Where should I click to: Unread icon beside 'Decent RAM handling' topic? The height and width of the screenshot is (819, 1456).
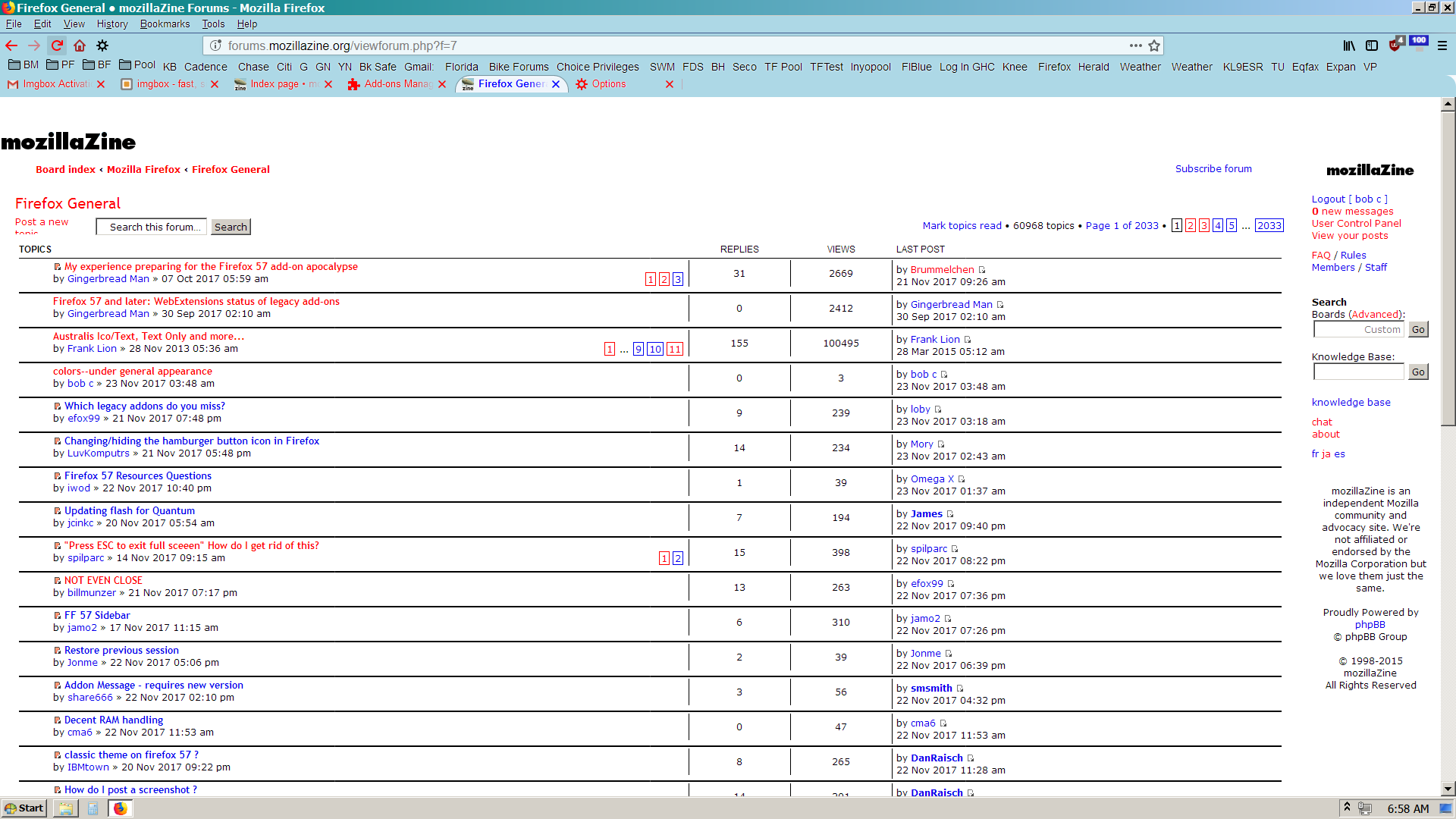tap(58, 720)
